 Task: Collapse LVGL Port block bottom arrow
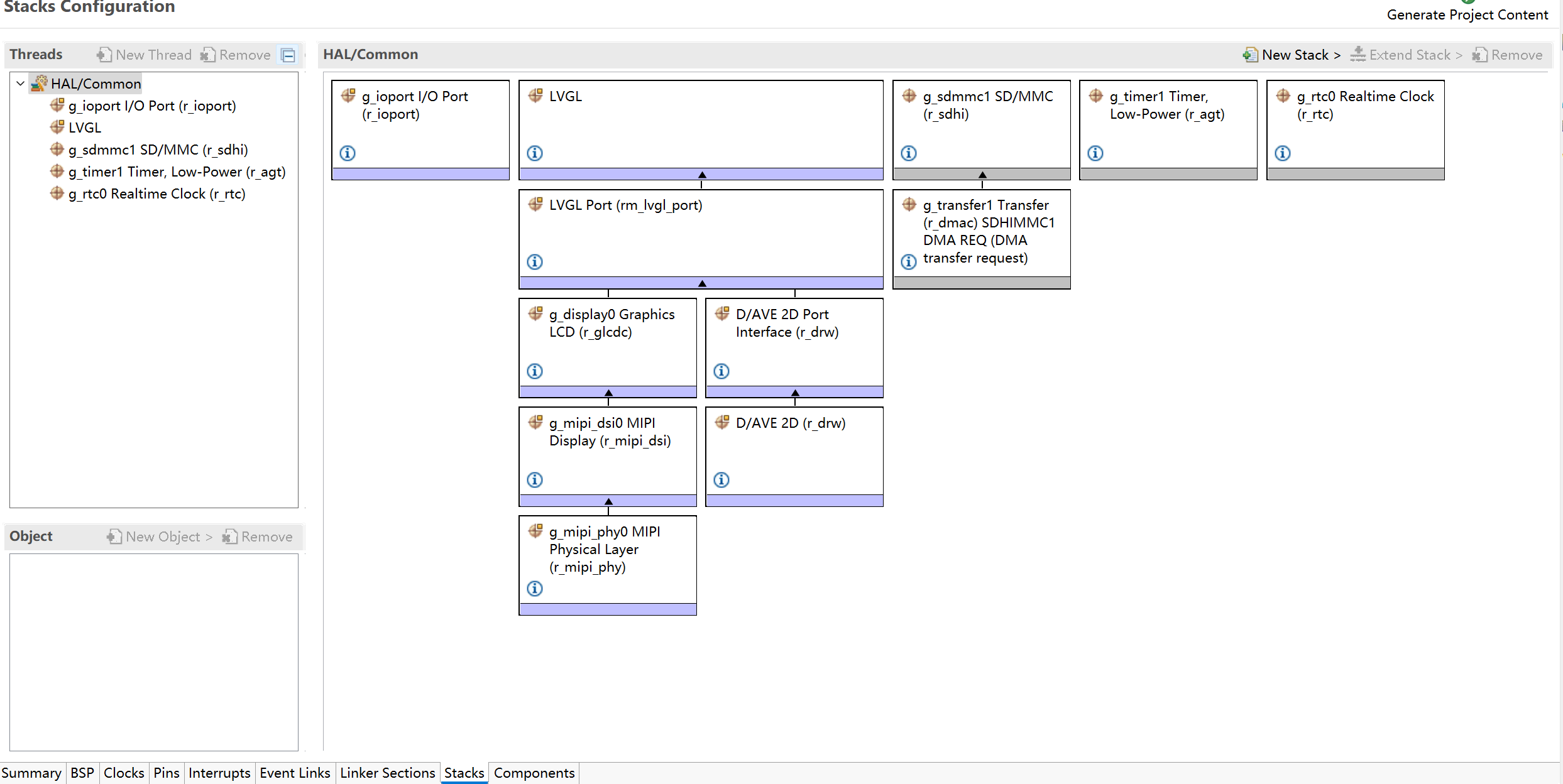pyautogui.click(x=702, y=283)
